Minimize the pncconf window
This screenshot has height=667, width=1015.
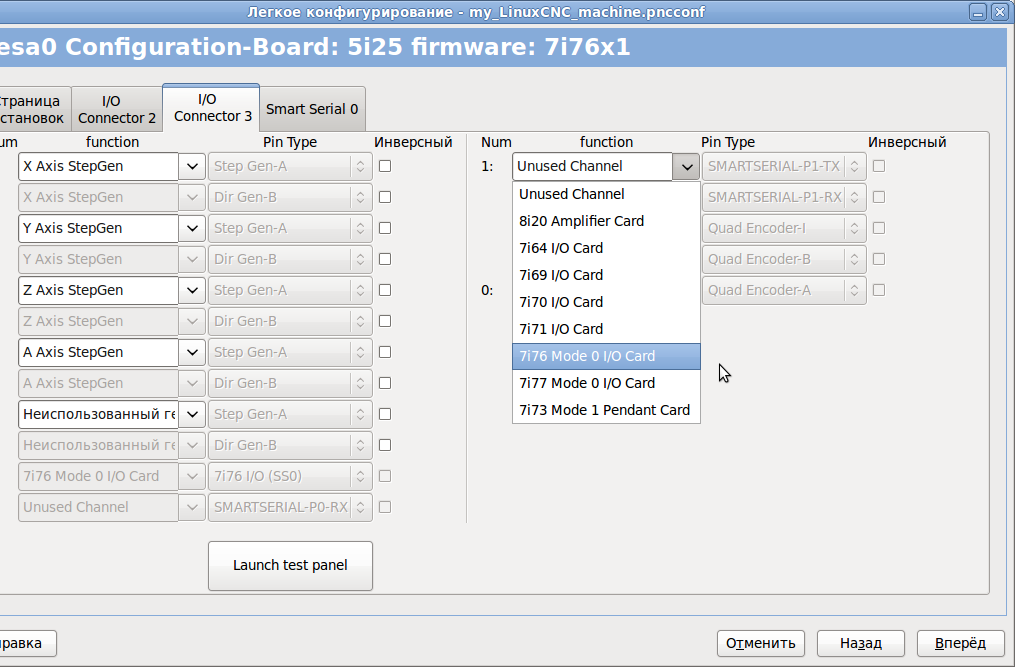click(978, 12)
